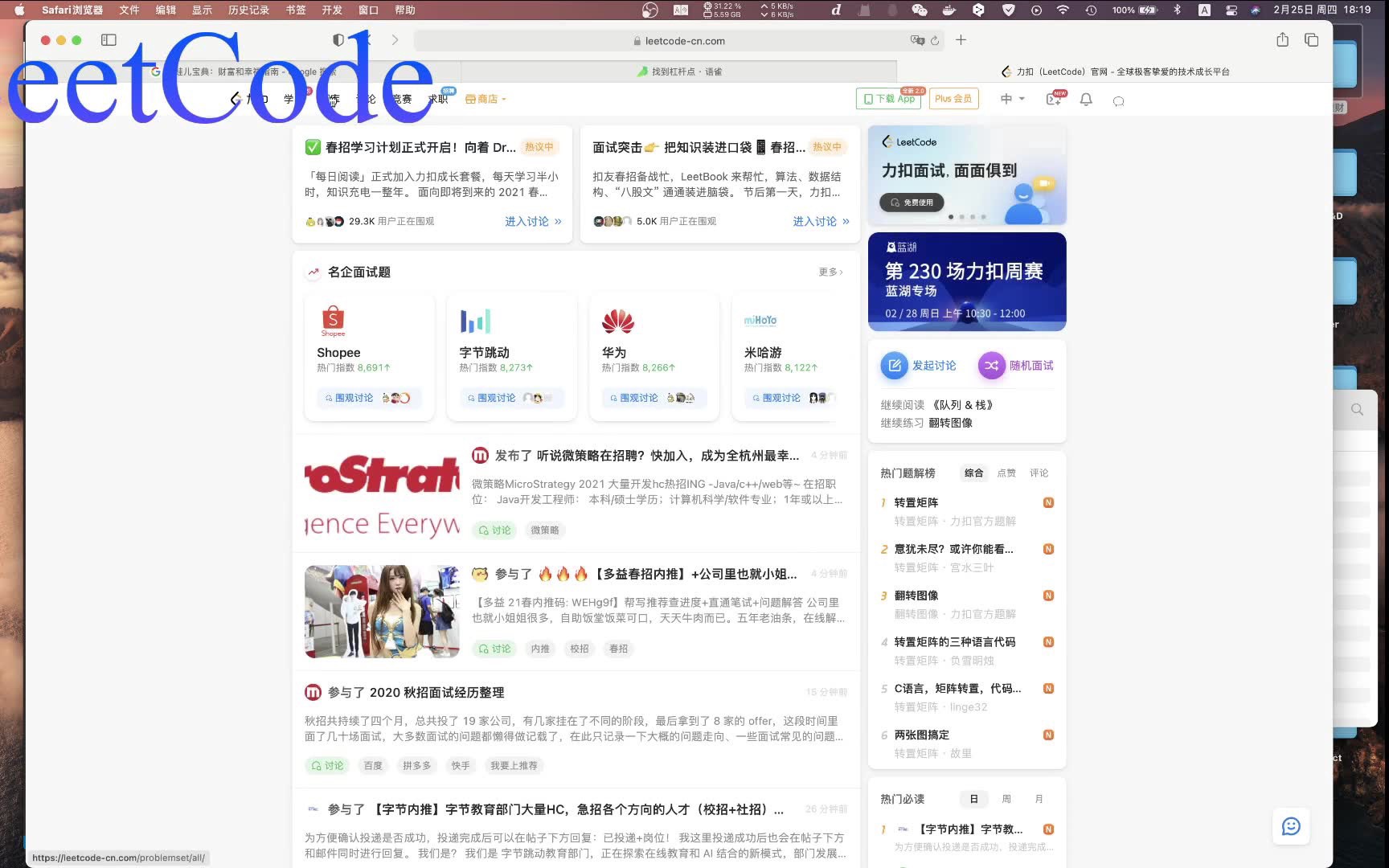
Task: Click the 我要上推荐 tag
Action: click(514, 766)
